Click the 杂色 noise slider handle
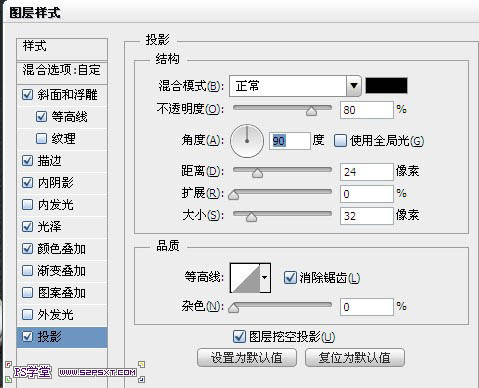 [234, 308]
